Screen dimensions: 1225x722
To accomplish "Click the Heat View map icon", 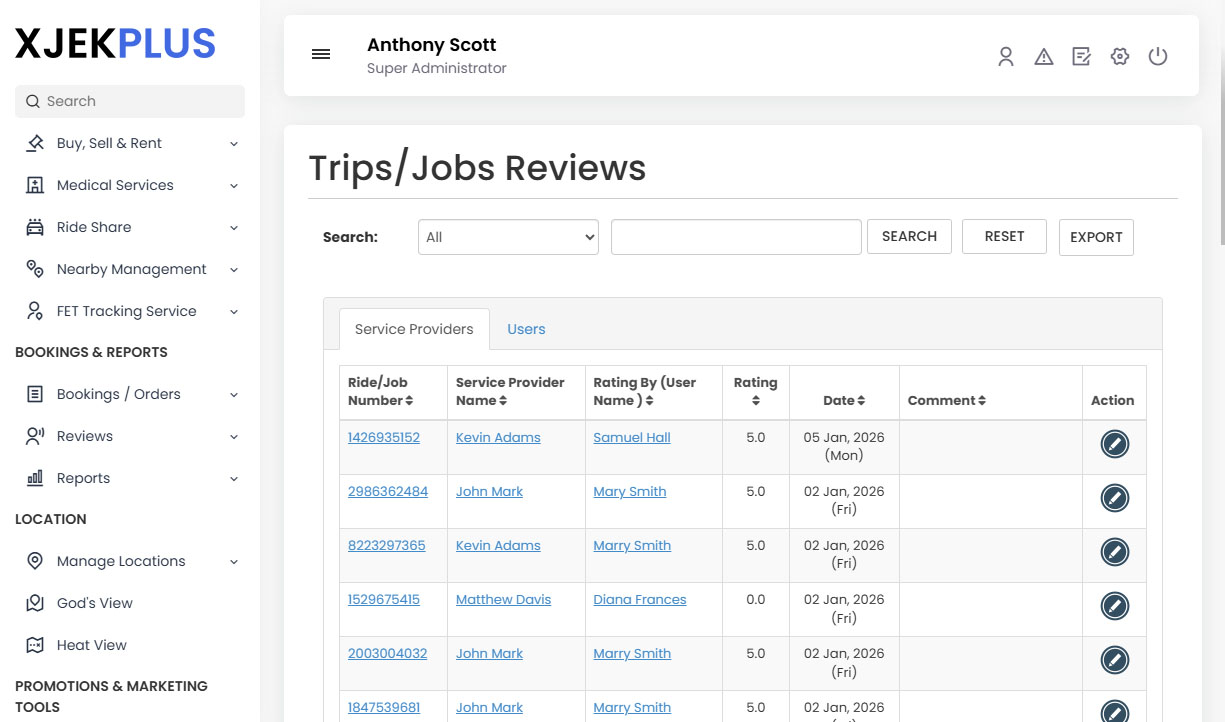I will point(36,644).
